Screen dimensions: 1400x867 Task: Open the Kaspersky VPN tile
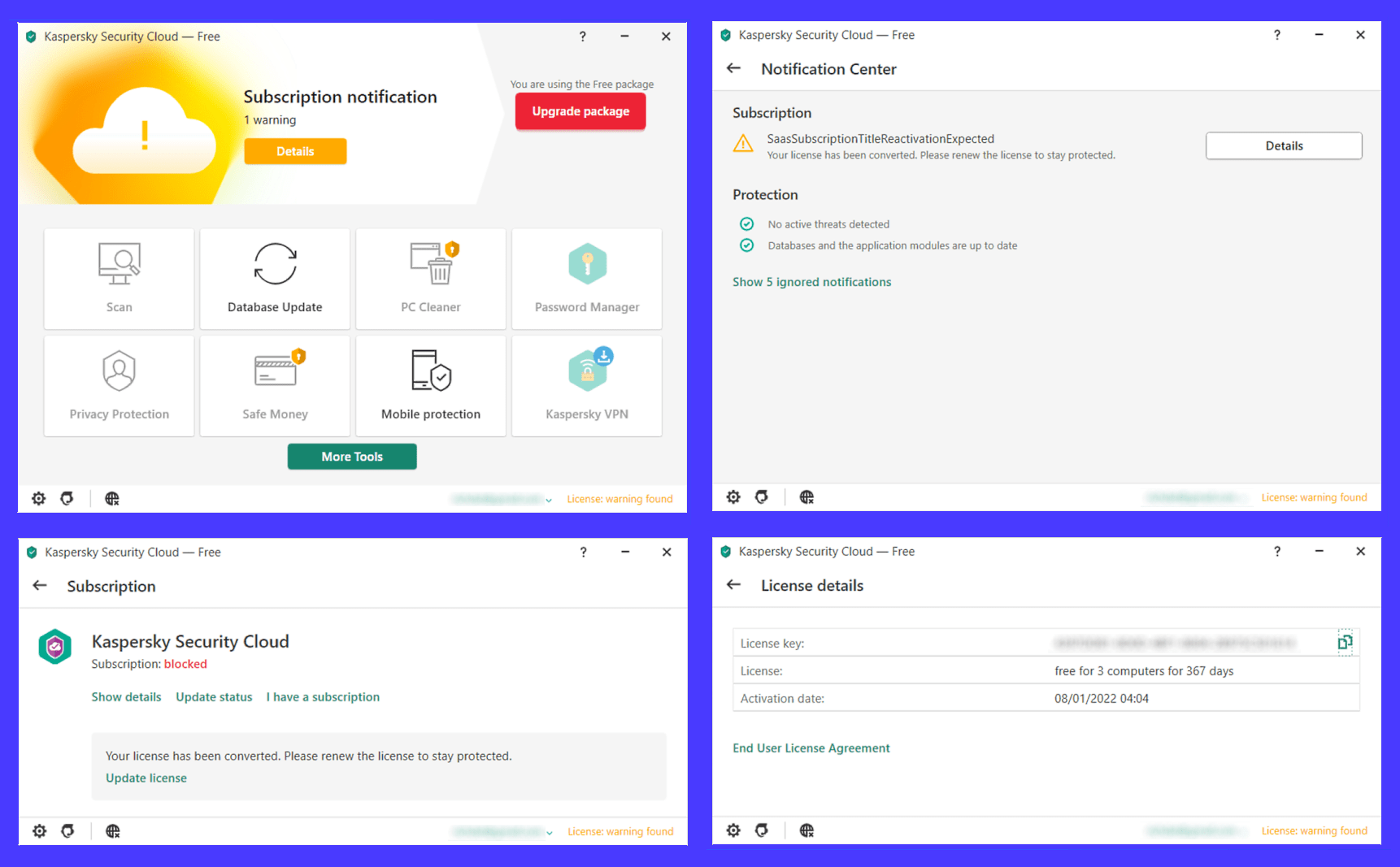[x=587, y=386]
